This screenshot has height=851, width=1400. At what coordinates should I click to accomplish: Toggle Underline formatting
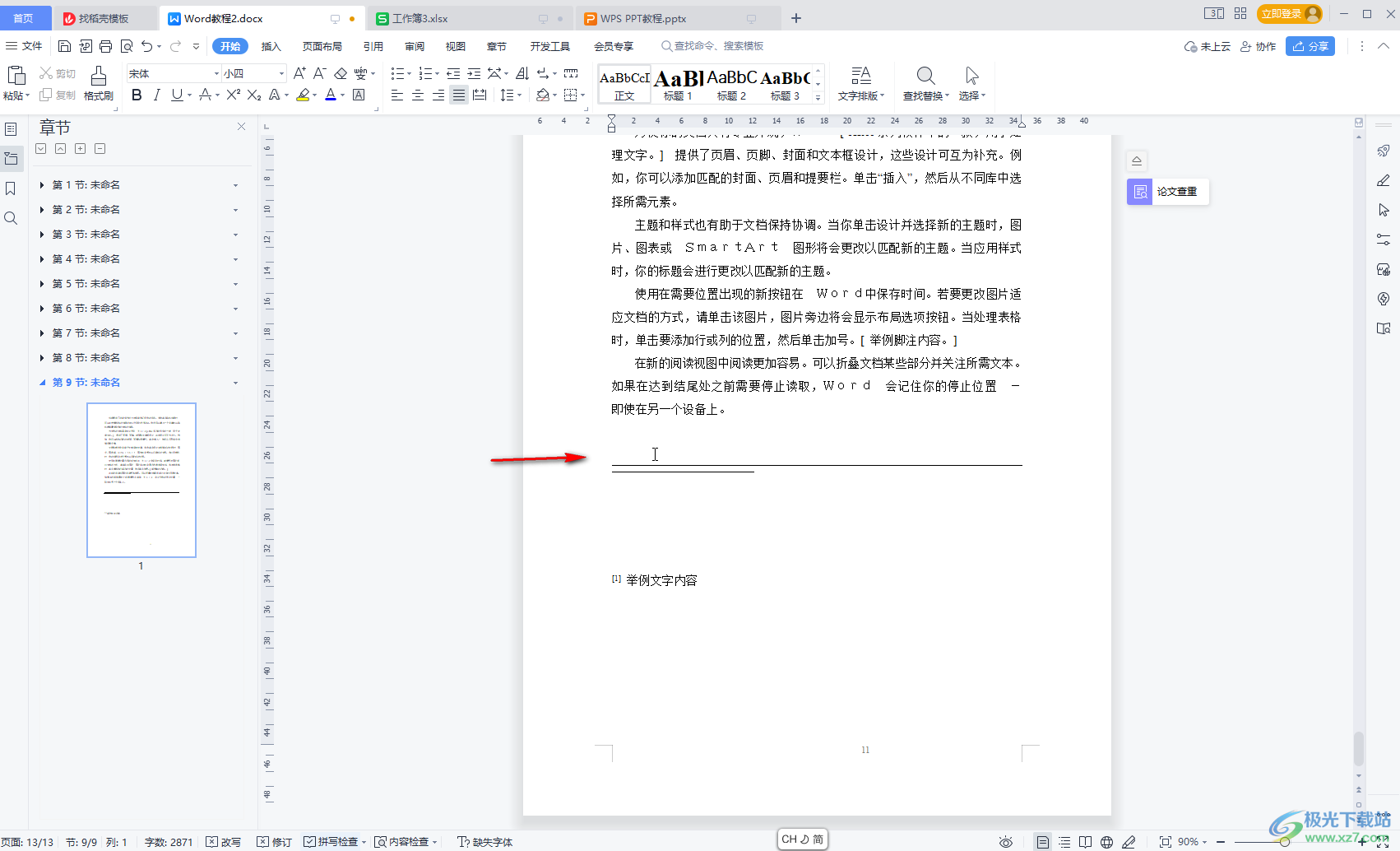click(177, 95)
